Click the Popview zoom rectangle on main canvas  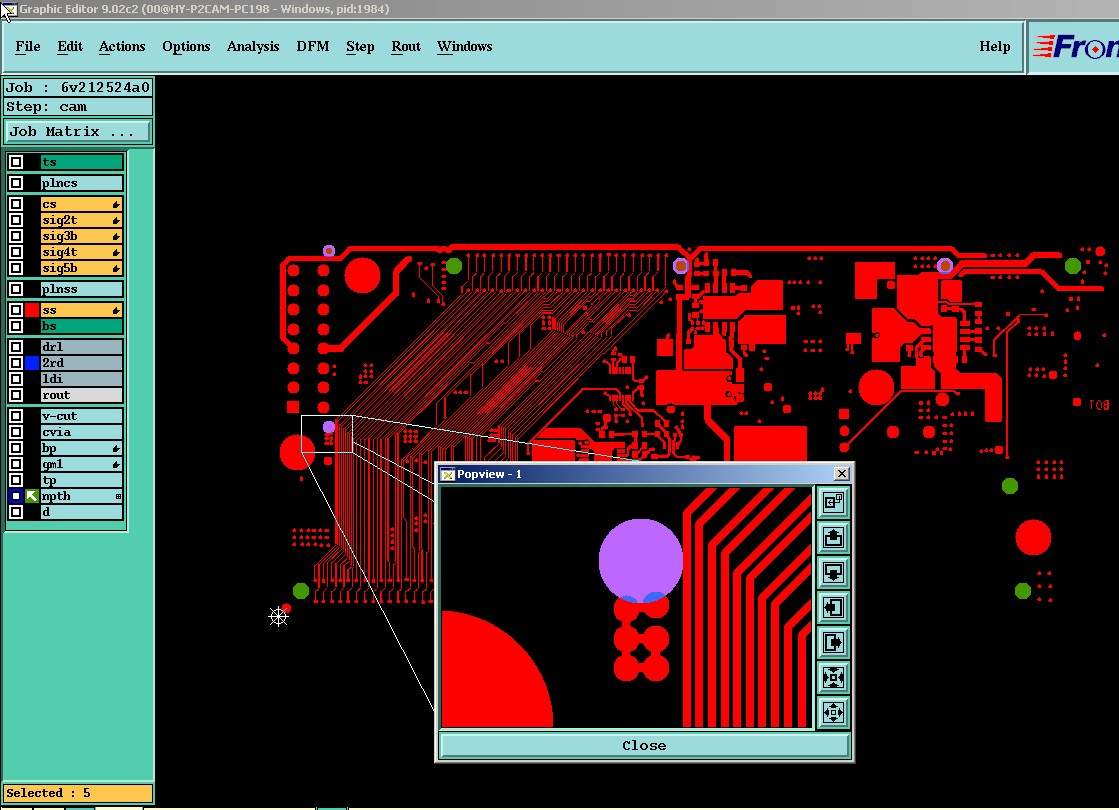pos(327,434)
